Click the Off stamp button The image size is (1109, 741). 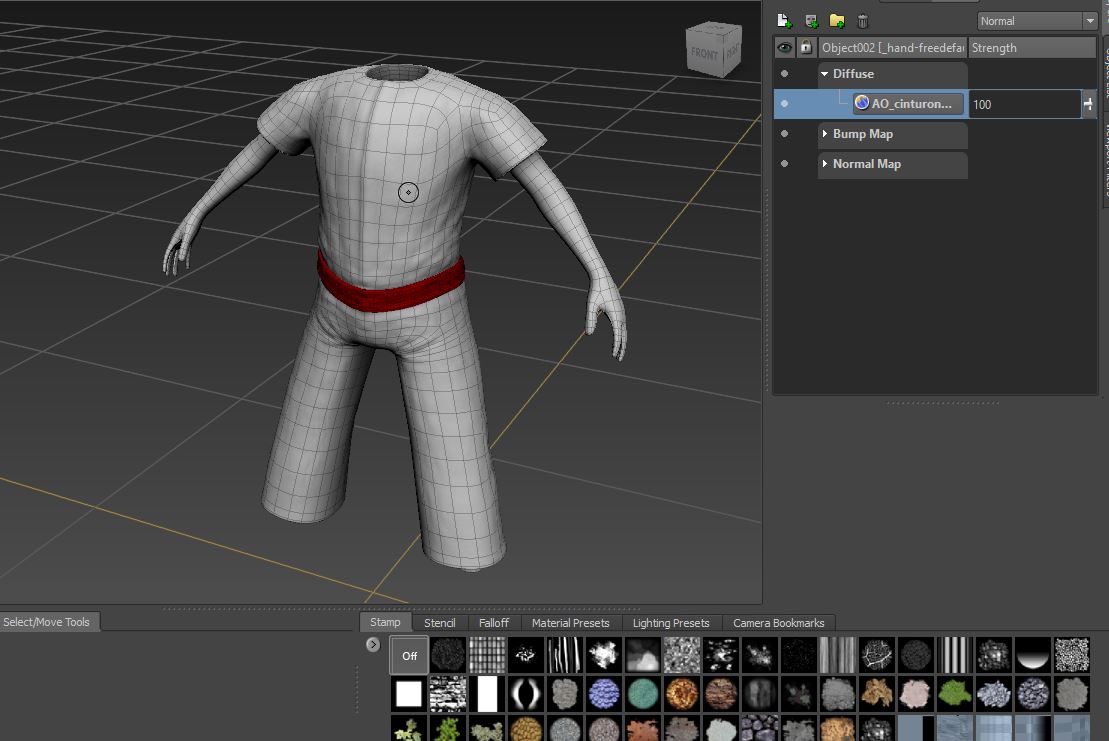[x=409, y=656]
